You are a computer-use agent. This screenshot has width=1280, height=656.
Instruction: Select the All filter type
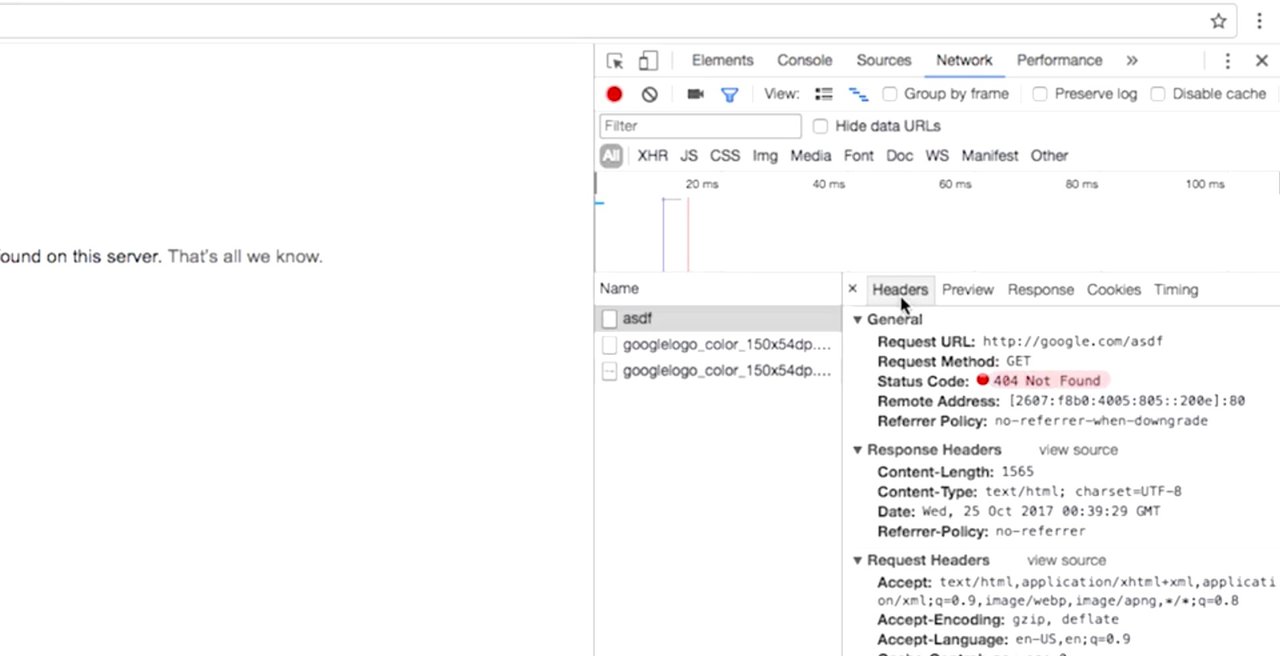[611, 156]
